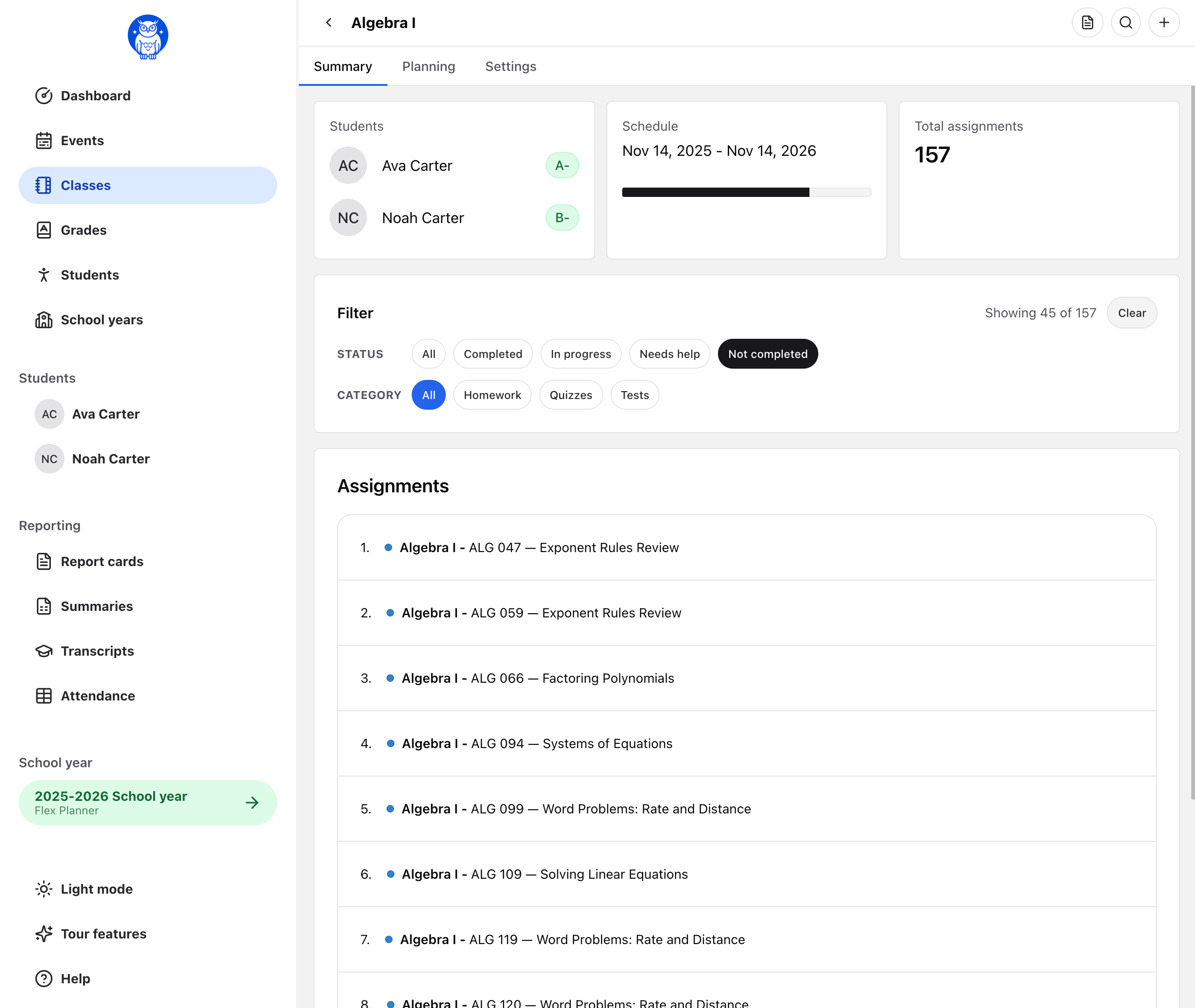The image size is (1195, 1008).
Task: Open Summaries from the sidebar
Action: (x=148, y=606)
